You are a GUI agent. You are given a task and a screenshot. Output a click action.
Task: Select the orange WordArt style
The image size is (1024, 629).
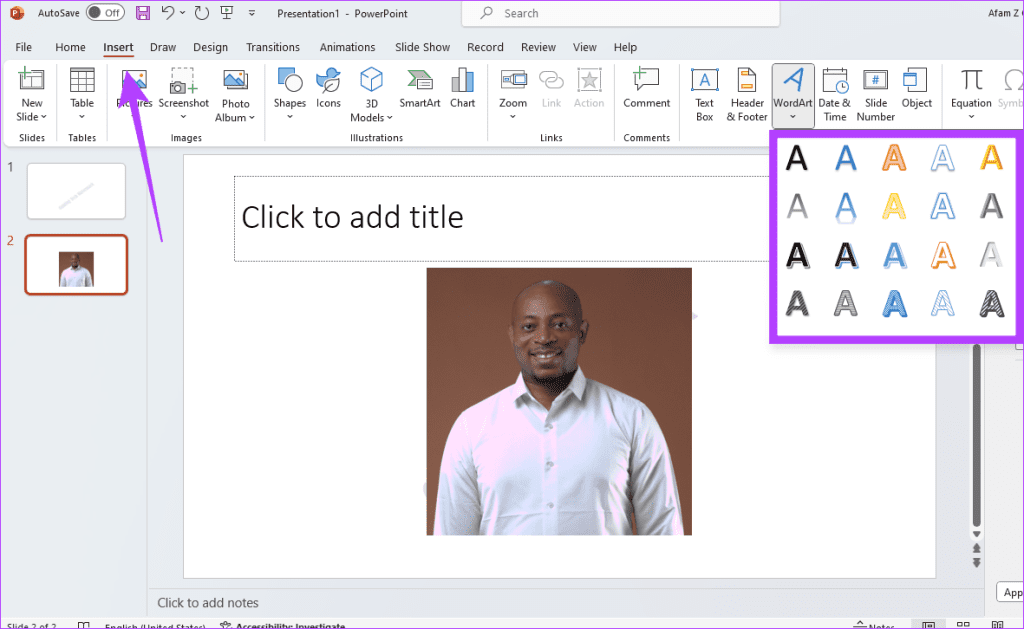click(894, 157)
